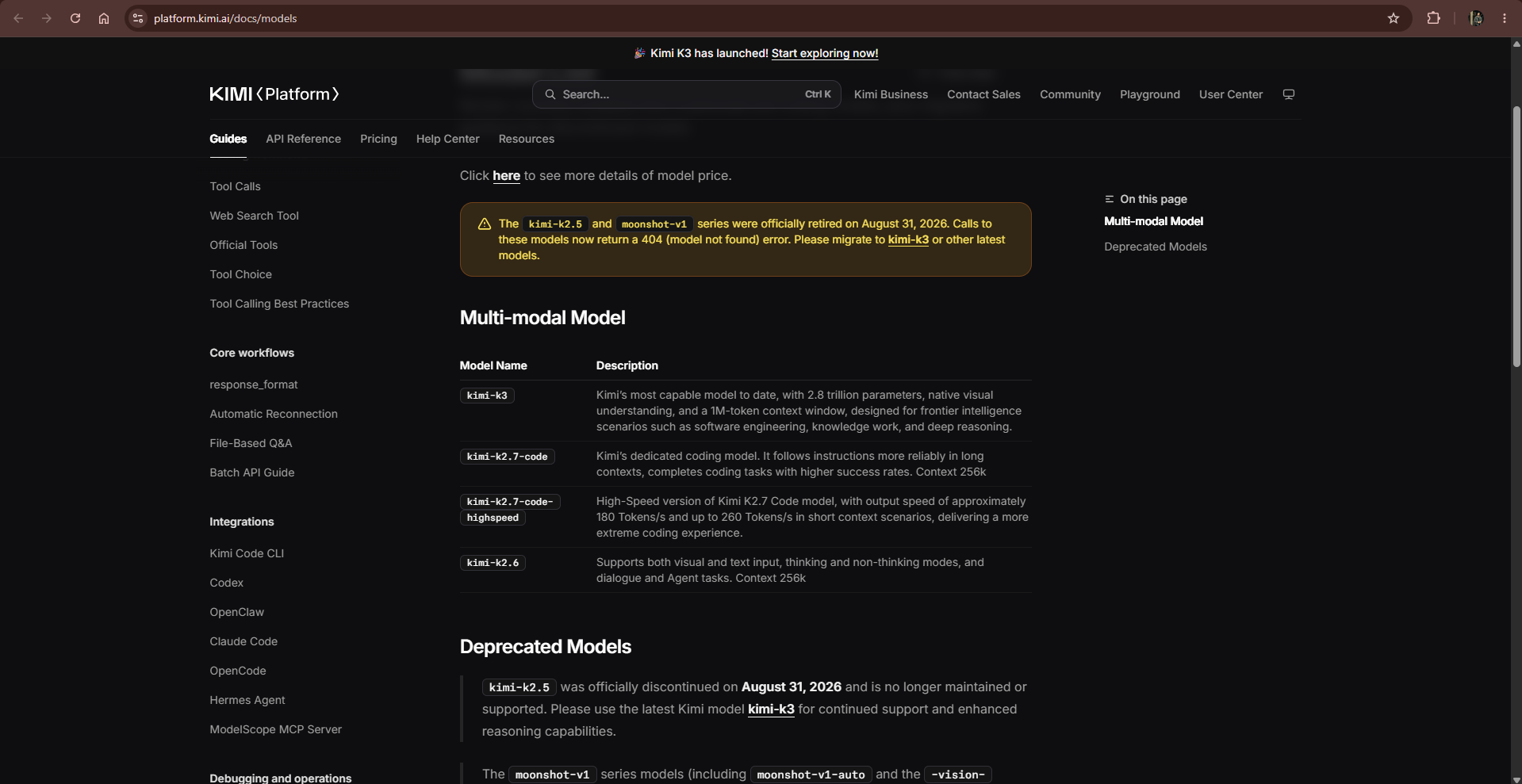This screenshot has height=784, width=1522.
Task: Select Web Search Tool sidebar item
Action: click(x=254, y=216)
